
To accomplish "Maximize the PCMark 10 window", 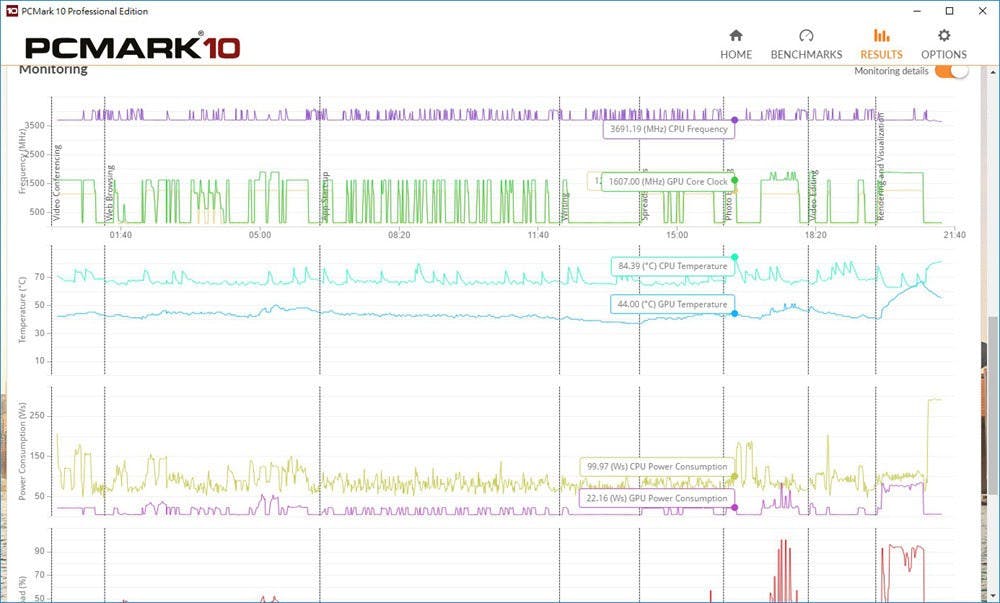I will tap(950, 11).
